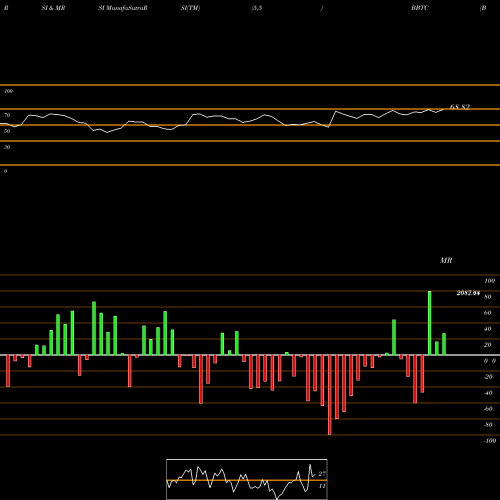500x500 pixels.
Task: Click the RSI value label 68.82
Action: (460, 107)
